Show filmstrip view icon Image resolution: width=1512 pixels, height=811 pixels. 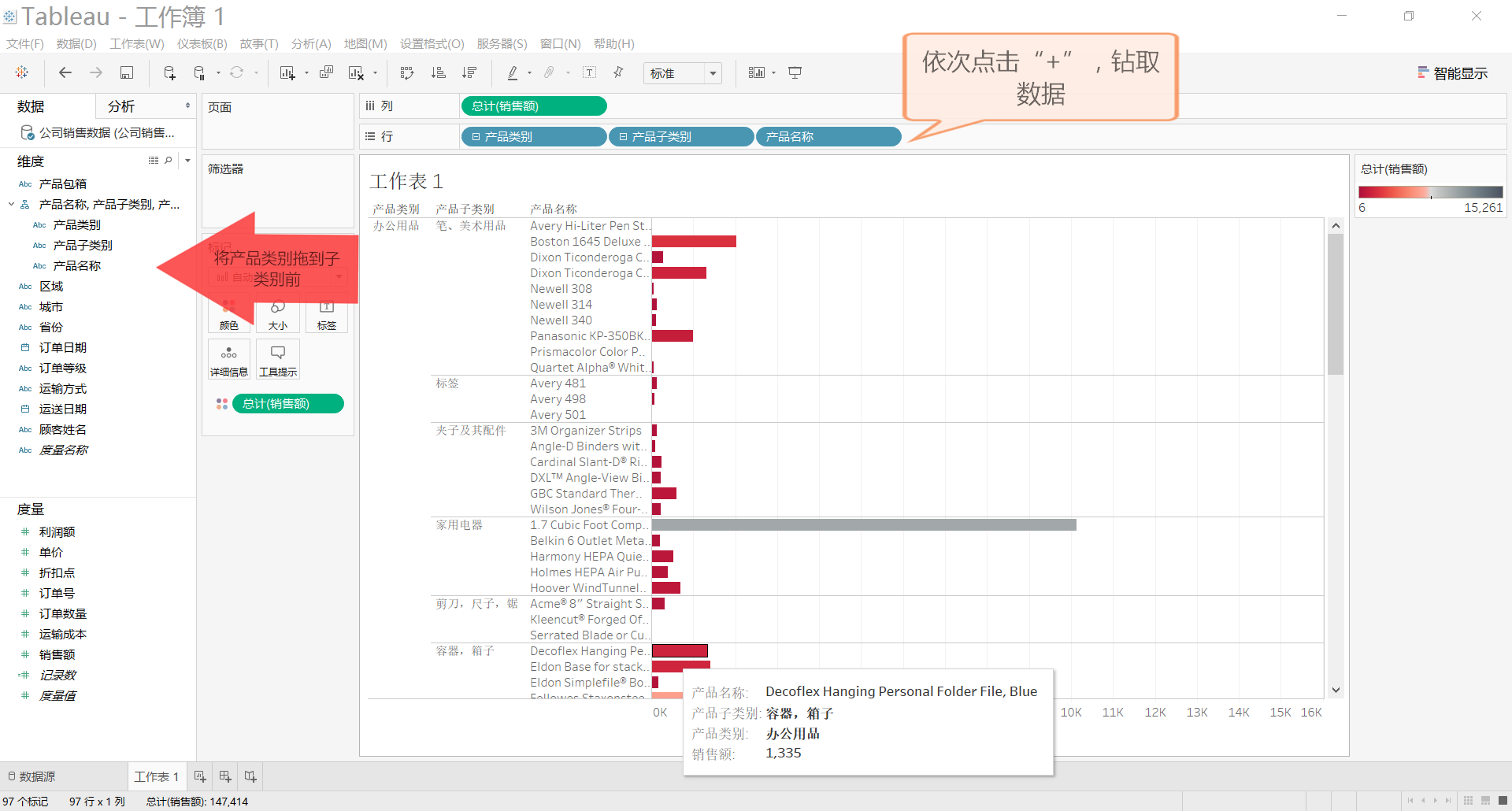(1485, 801)
